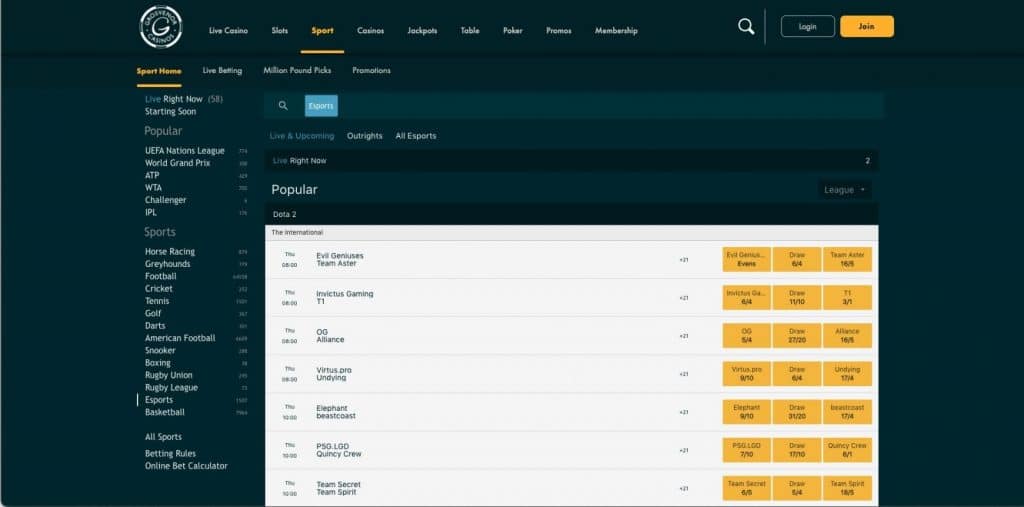Open the Live Betting tab
Image resolution: width=1024 pixels, height=507 pixels.
tap(223, 71)
